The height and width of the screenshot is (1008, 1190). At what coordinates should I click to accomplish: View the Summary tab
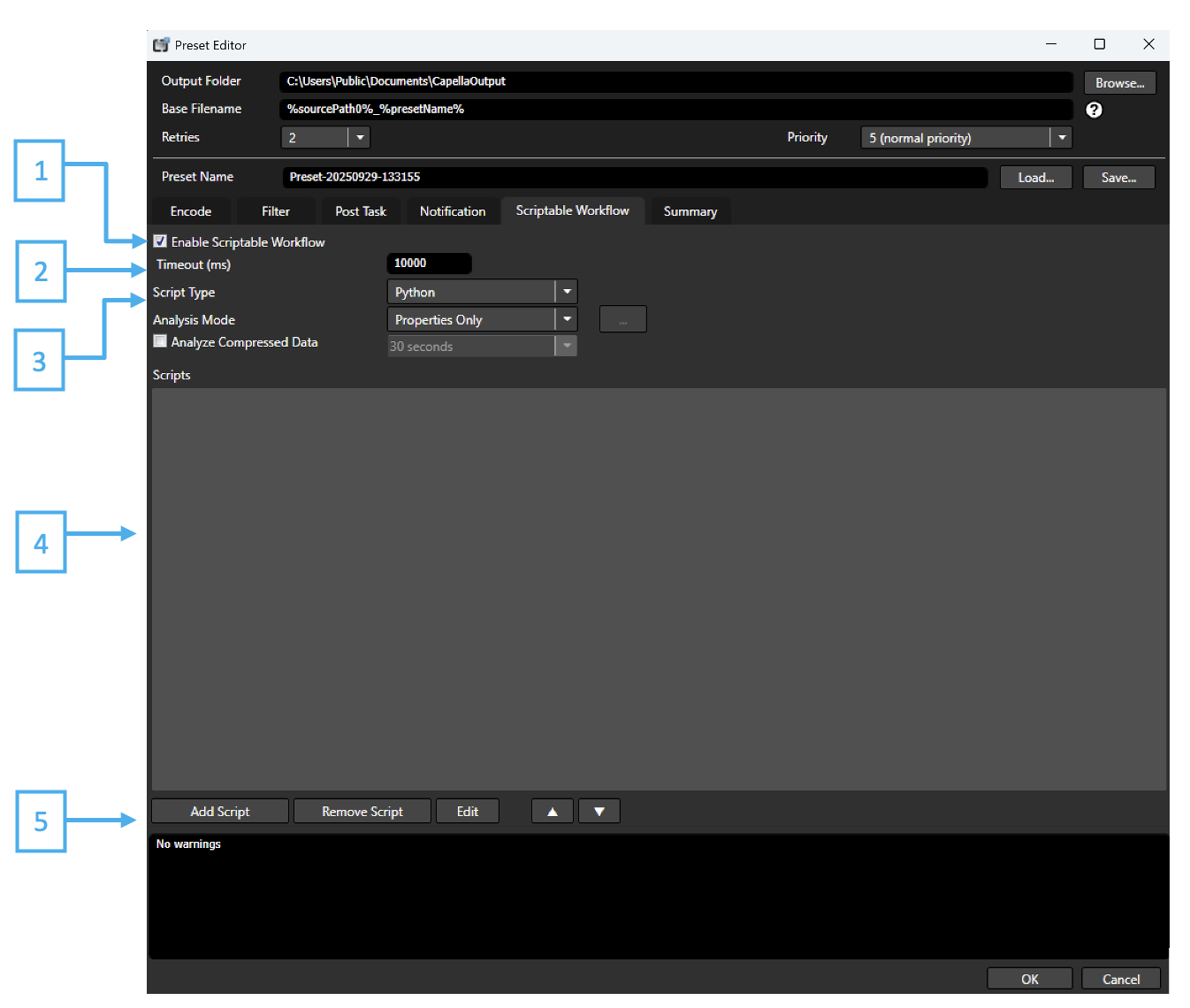(x=690, y=210)
